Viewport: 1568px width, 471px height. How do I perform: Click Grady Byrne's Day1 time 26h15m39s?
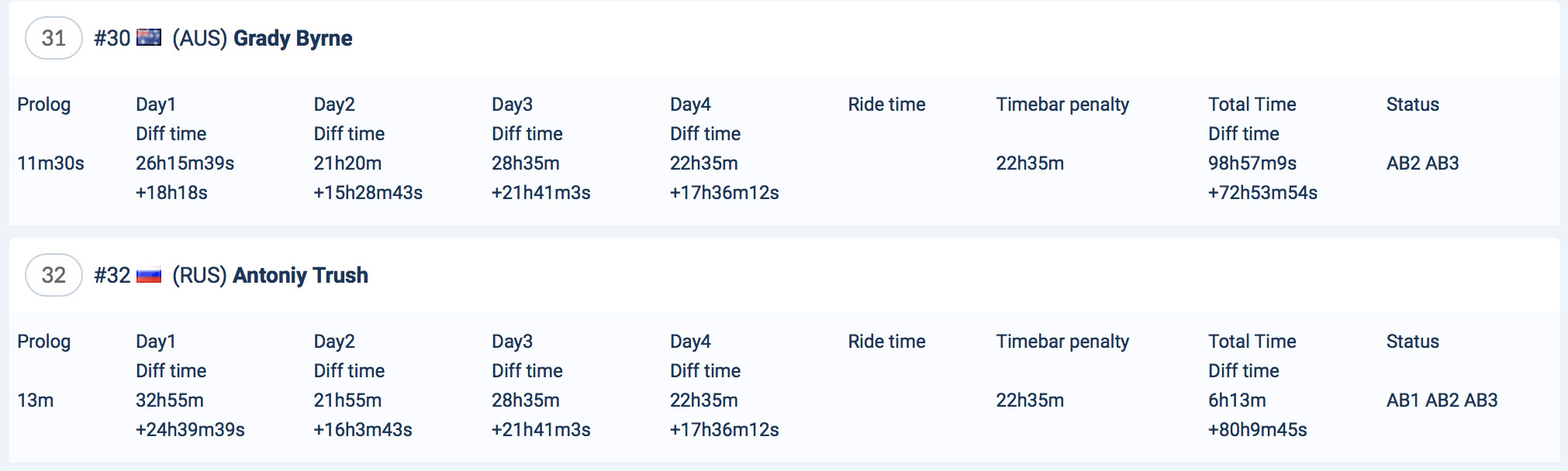(x=185, y=163)
